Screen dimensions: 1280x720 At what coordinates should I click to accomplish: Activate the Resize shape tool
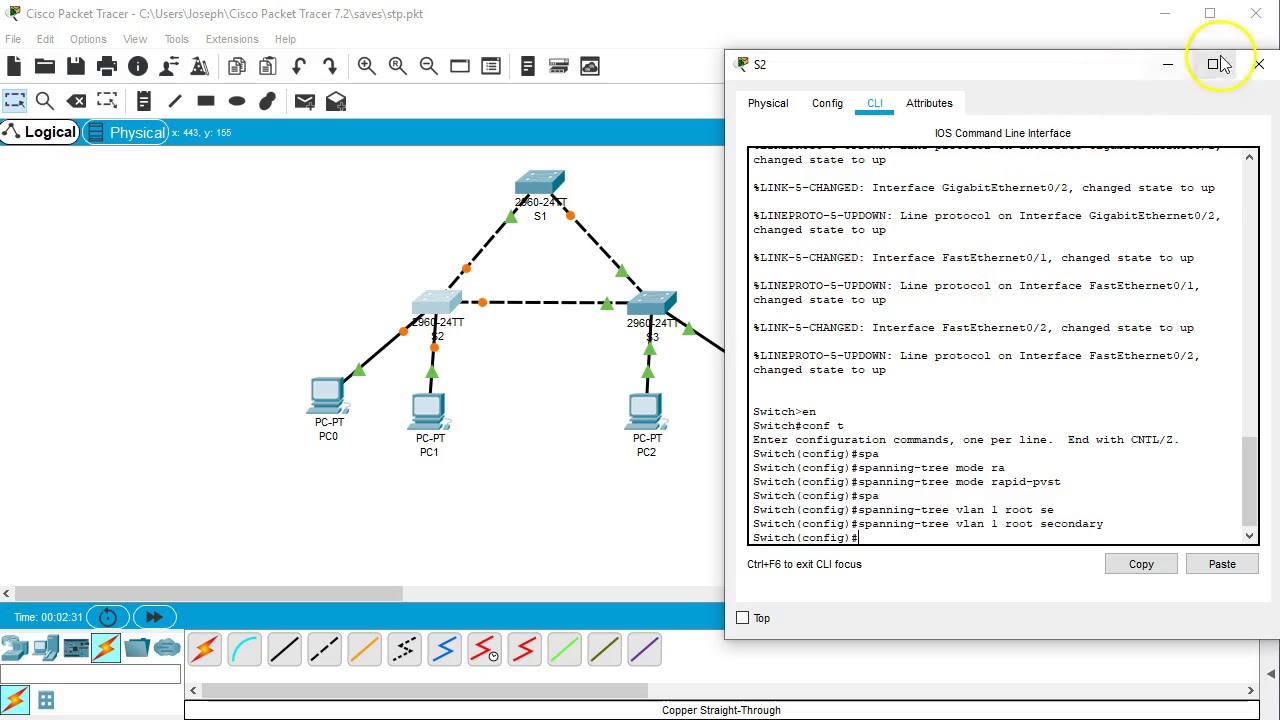click(107, 101)
